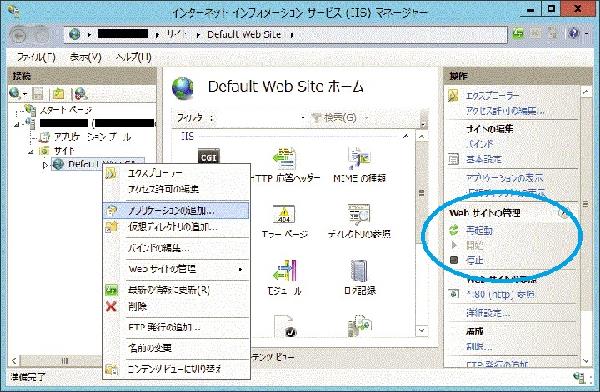Select 仮想ディレクトリの追加... in context menu
600x392 pixels.
coord(176,227)
